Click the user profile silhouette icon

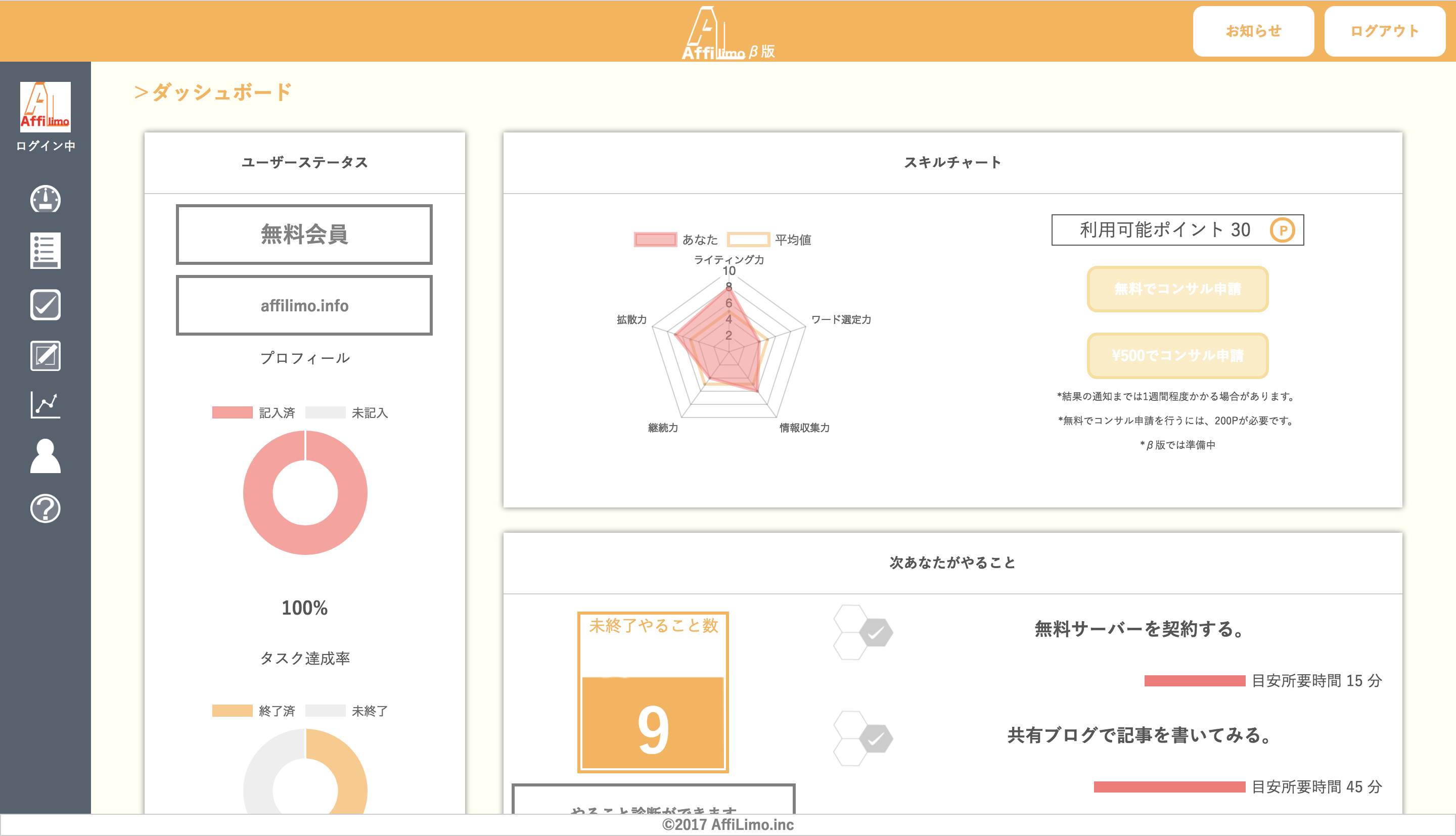(x=45, y=456)
